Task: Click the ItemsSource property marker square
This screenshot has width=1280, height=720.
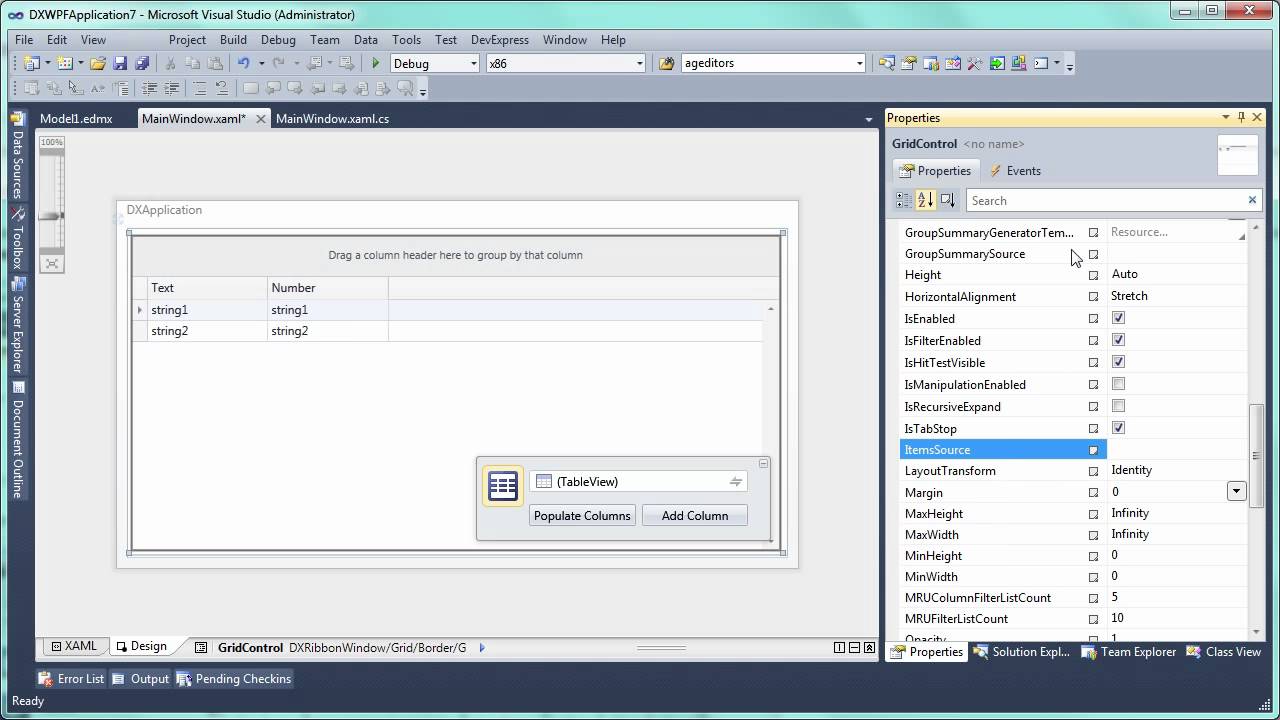Action: point(1093,450)
